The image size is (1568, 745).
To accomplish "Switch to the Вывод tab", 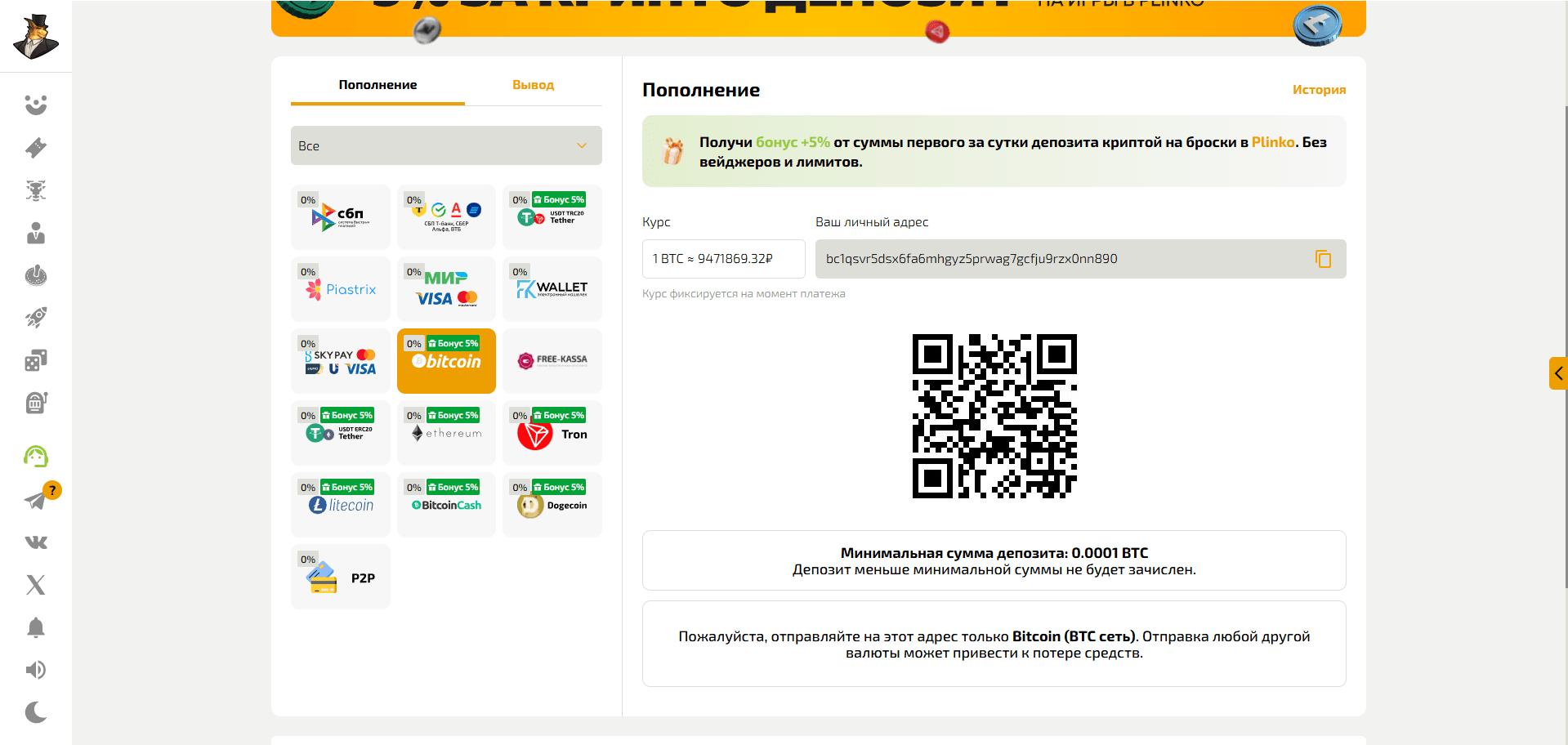I will (x=533, y=85).
